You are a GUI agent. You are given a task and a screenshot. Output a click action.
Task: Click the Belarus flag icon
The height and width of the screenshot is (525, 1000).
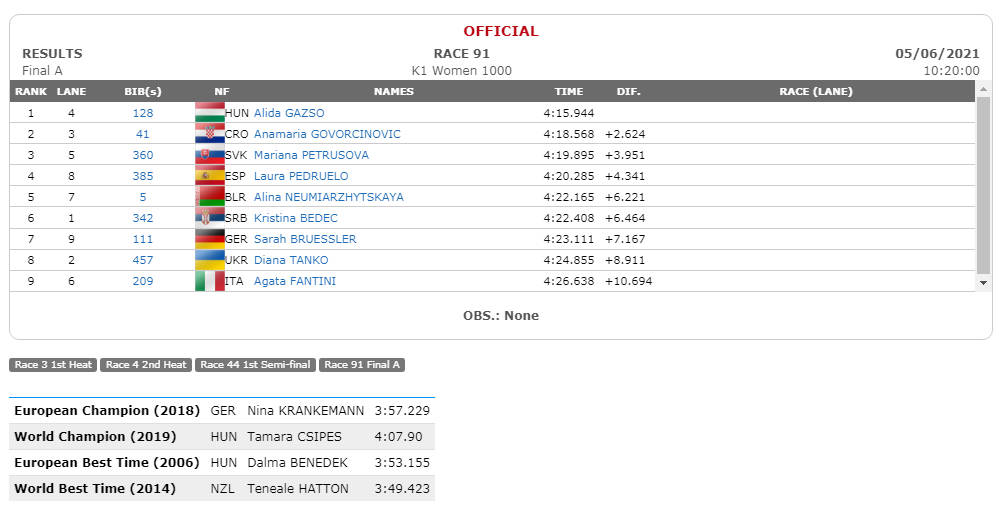[x=210, y=196]
